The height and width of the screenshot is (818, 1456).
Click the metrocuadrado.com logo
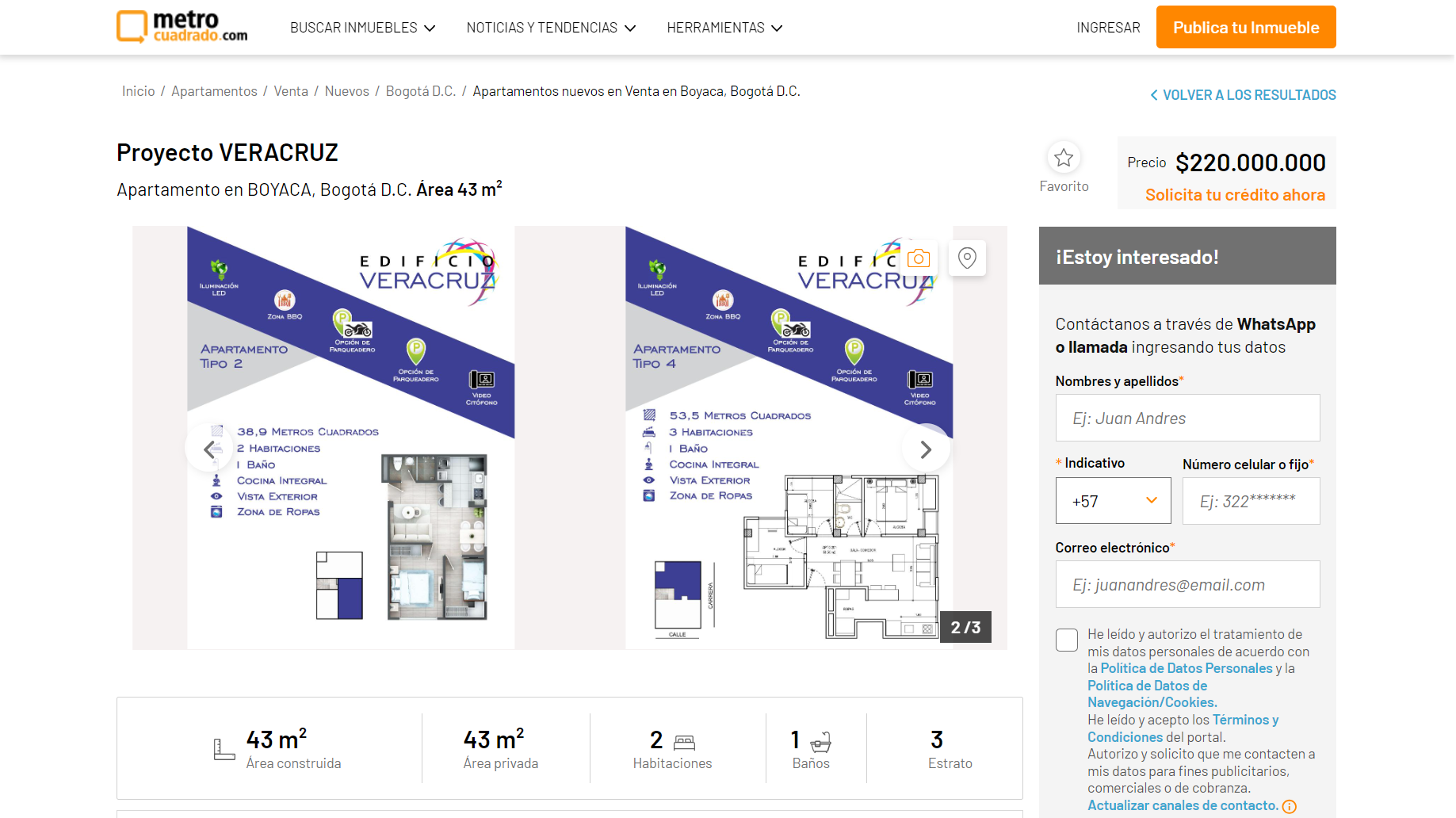[x=182, y=27]
